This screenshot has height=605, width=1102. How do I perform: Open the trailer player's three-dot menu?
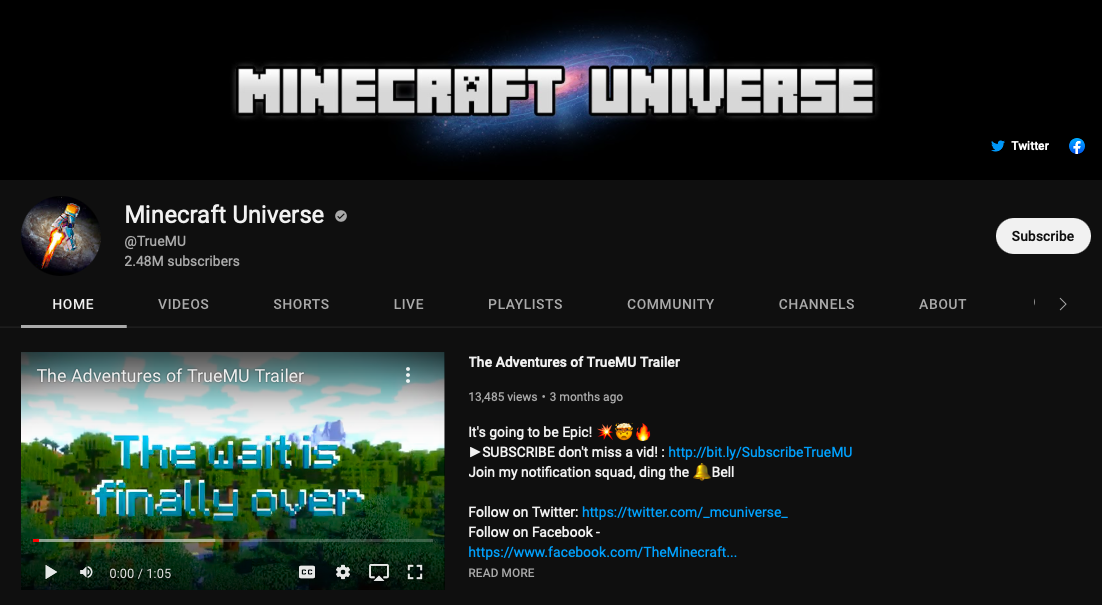408,375
